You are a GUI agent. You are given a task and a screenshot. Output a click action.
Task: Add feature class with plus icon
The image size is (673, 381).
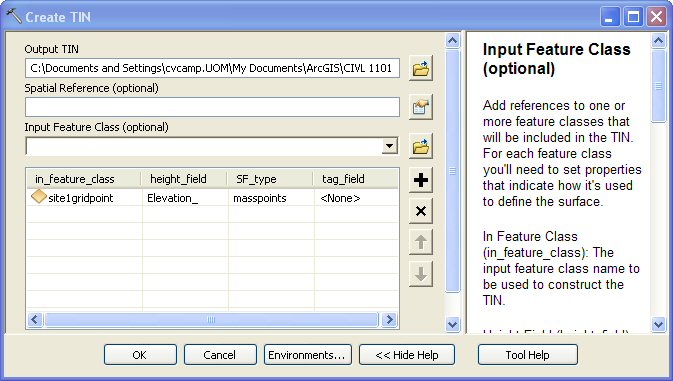coord(421,180)
